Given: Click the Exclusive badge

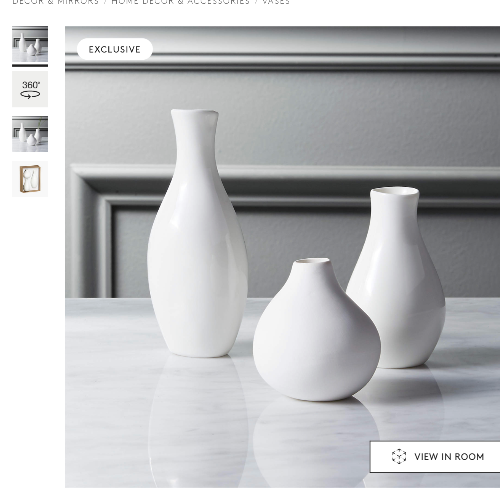Looking at the screenshot, I should coord(115,49).
